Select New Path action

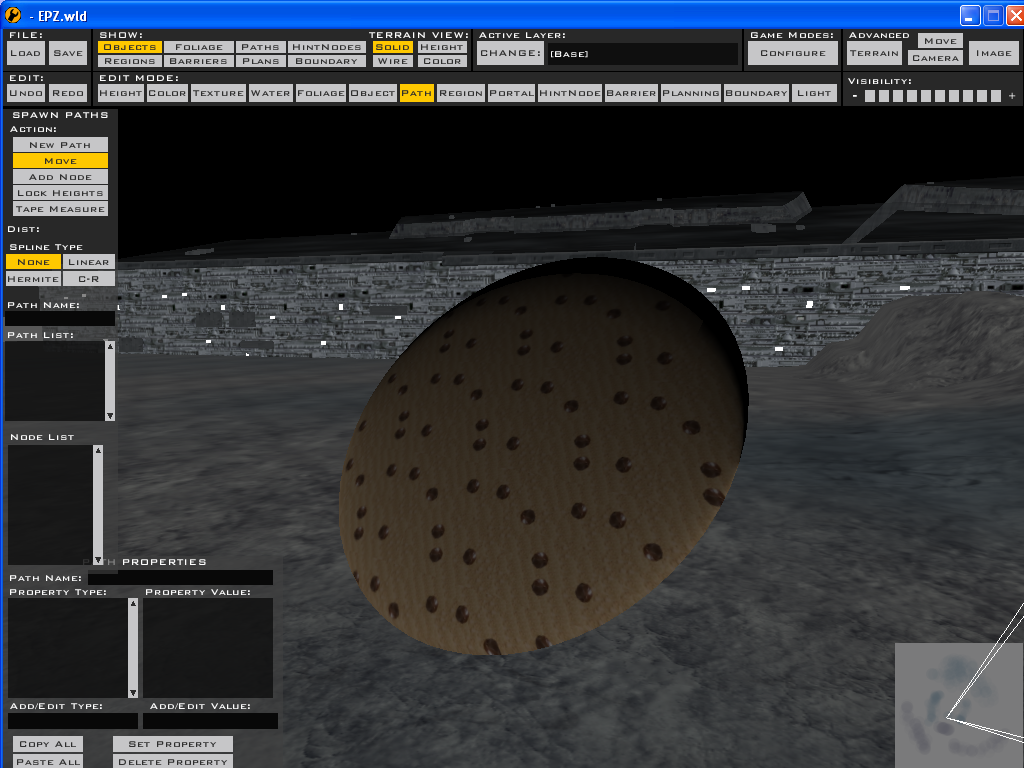coord(60,145)
